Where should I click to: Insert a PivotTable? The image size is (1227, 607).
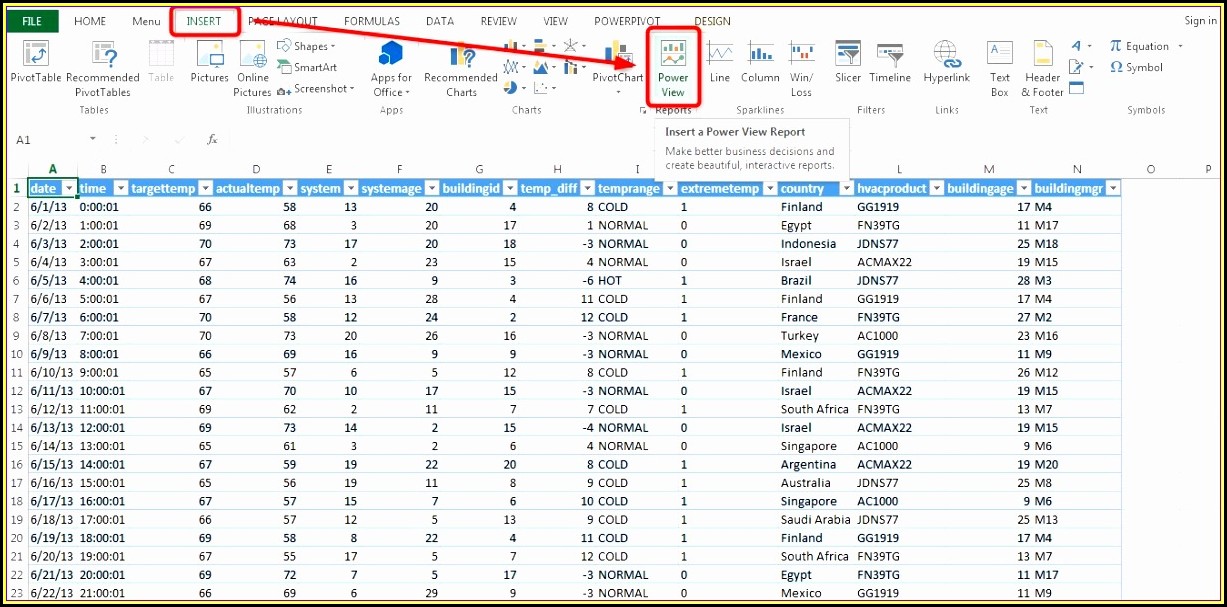click(35, 62)
